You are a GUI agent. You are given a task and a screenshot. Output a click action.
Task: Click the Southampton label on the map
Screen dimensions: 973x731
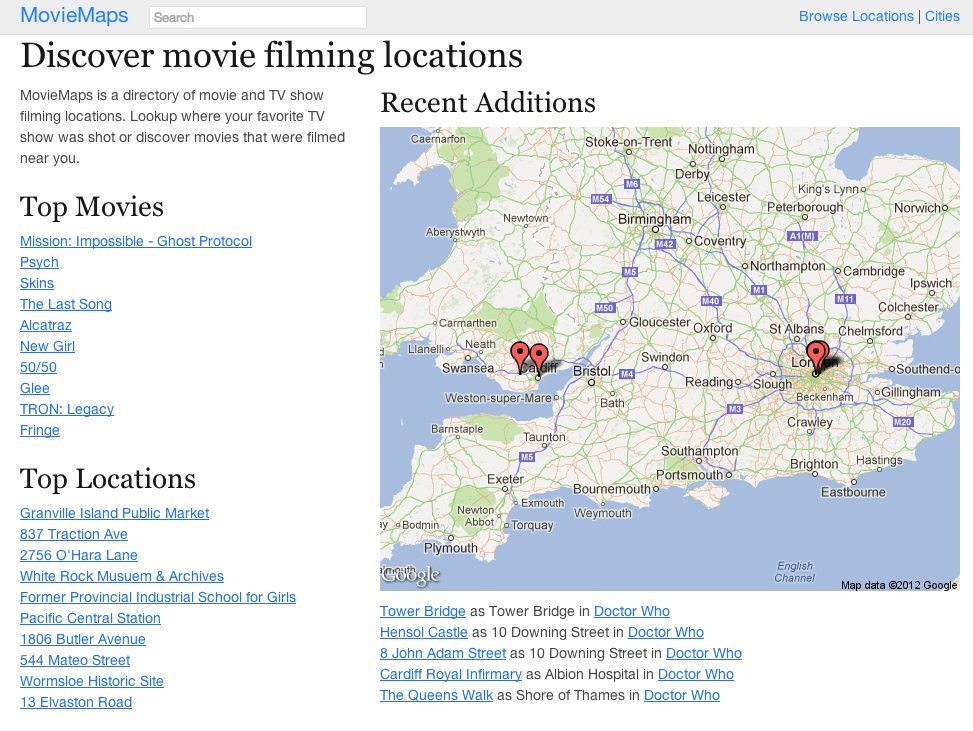pyautogui.click(x=699, y=451)
